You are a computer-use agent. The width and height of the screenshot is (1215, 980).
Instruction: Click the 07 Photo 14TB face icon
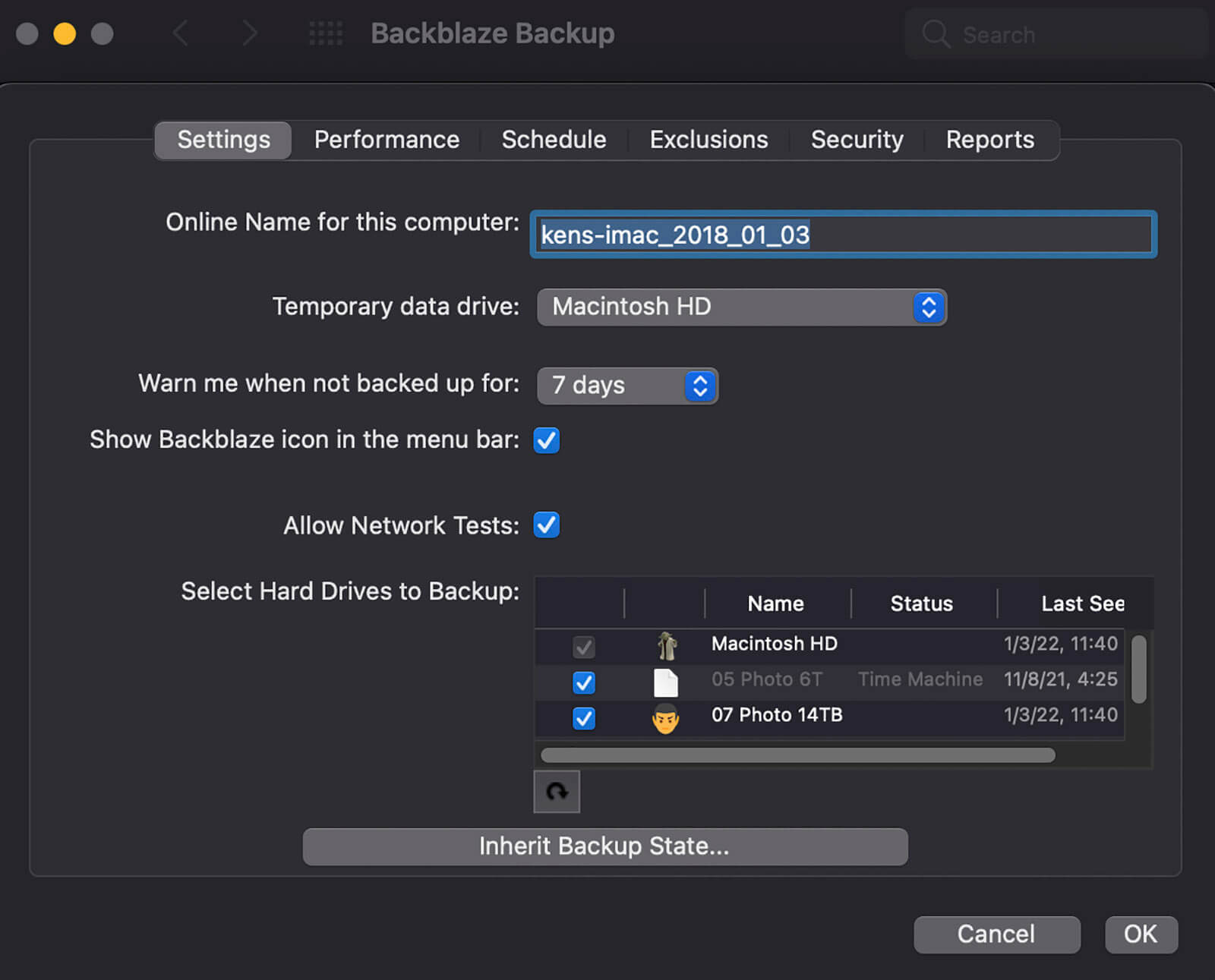(x=666, y=717)
